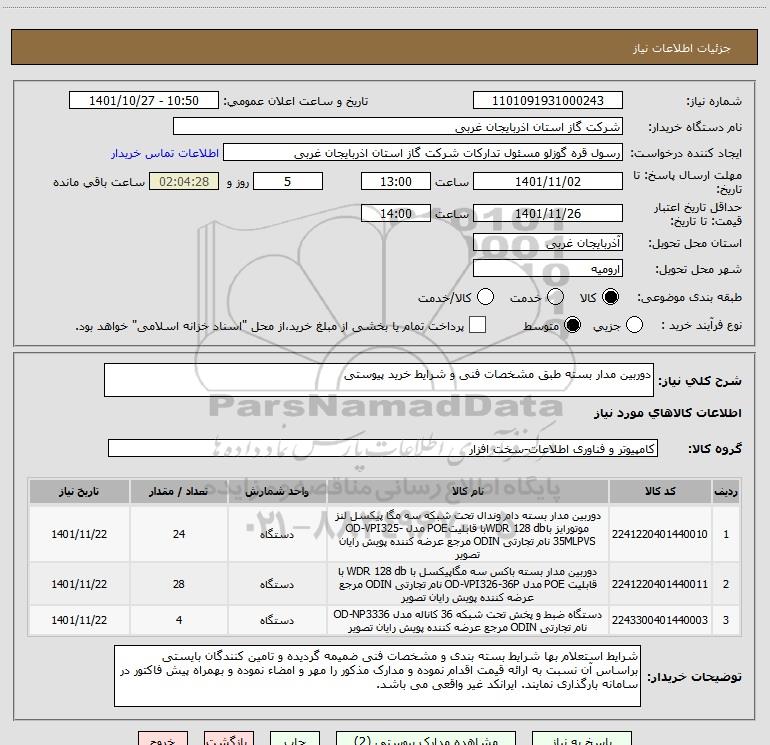The image size is (770, 745).
Task: Click the price validity date 1401/11/26
Action: [548, 213]
